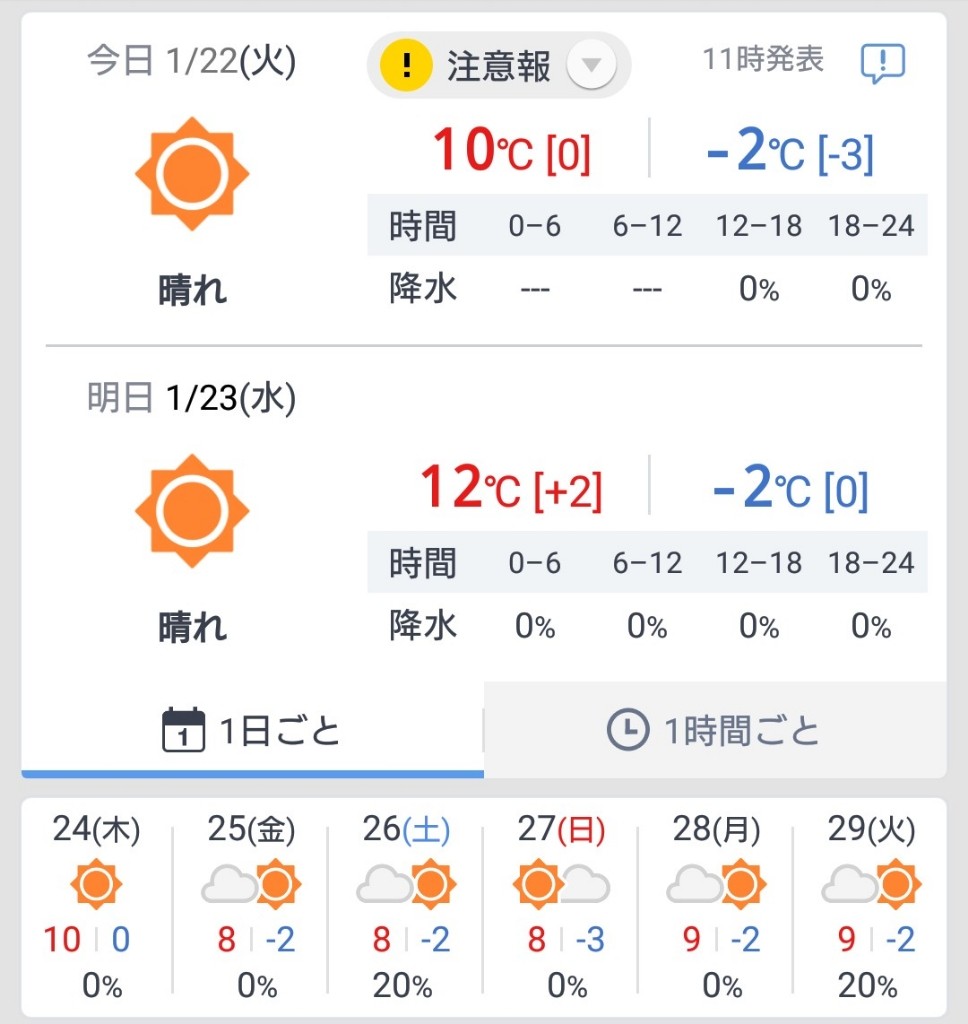Open the 29(火) forecast day

tap(871, 904)
